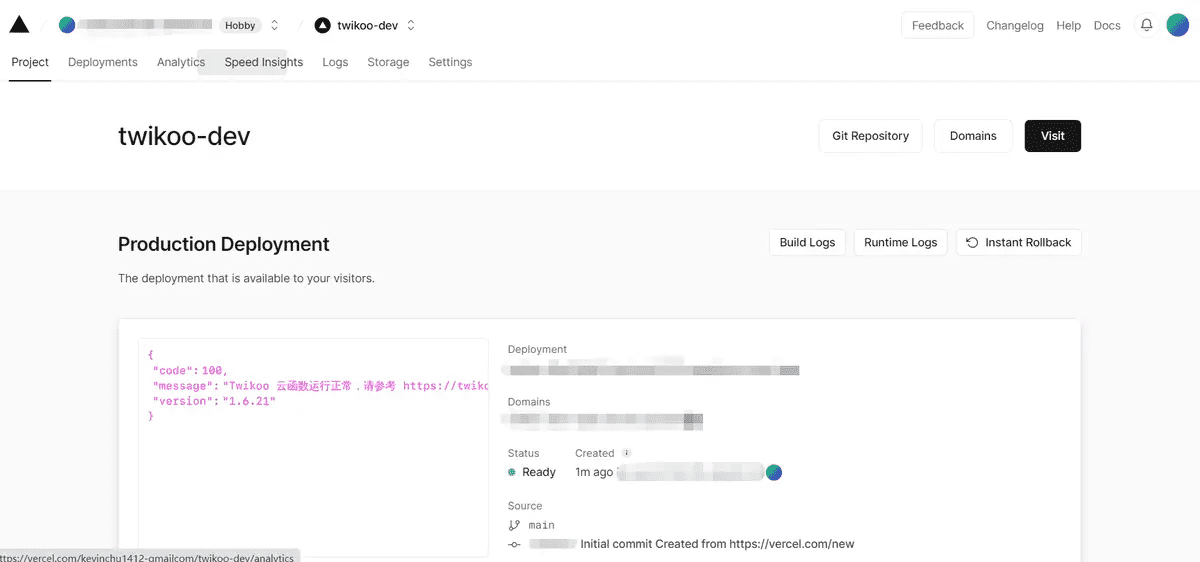Switch to the Deployments tab
1200x562 pixels.
pyautogui.click(x=102, y=62)
